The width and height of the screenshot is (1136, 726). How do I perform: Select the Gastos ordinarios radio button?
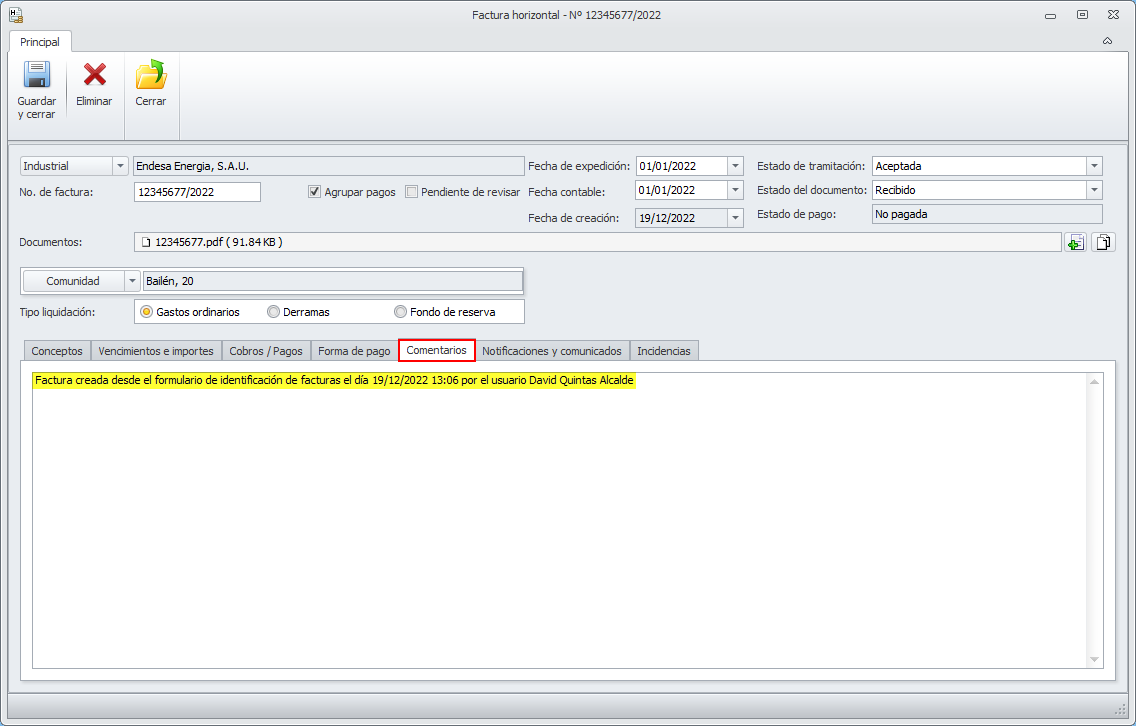click(146, 312)
